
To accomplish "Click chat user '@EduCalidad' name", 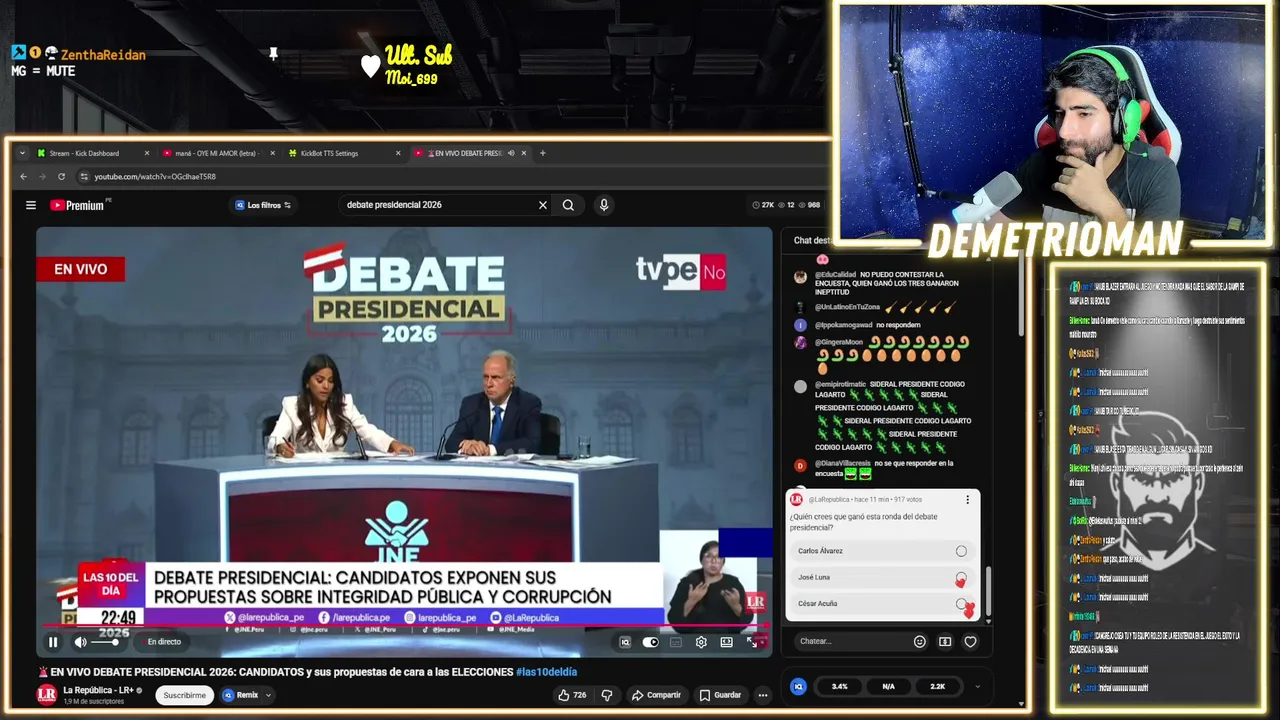I will point(835,274).
